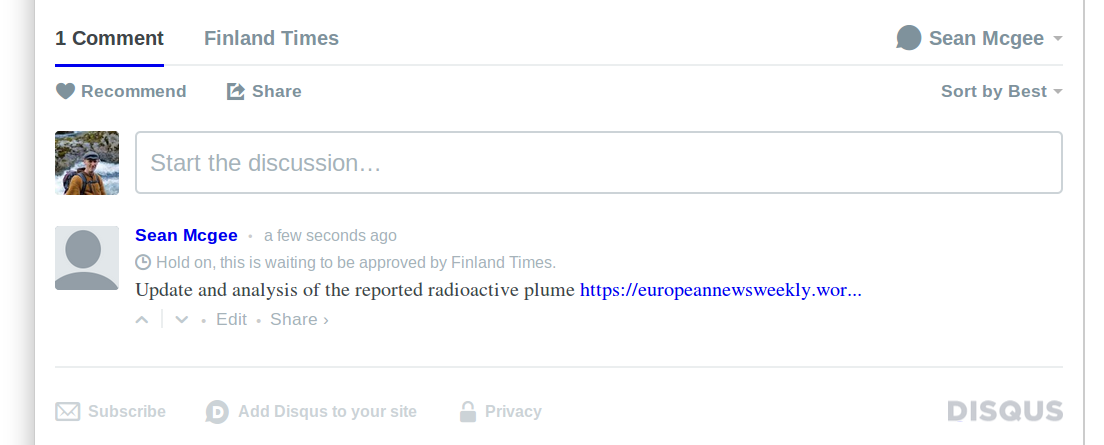Click the Sean Mcgee author name
The height and width of the screenshot is (445, 1104).
[x=186, y=236]
